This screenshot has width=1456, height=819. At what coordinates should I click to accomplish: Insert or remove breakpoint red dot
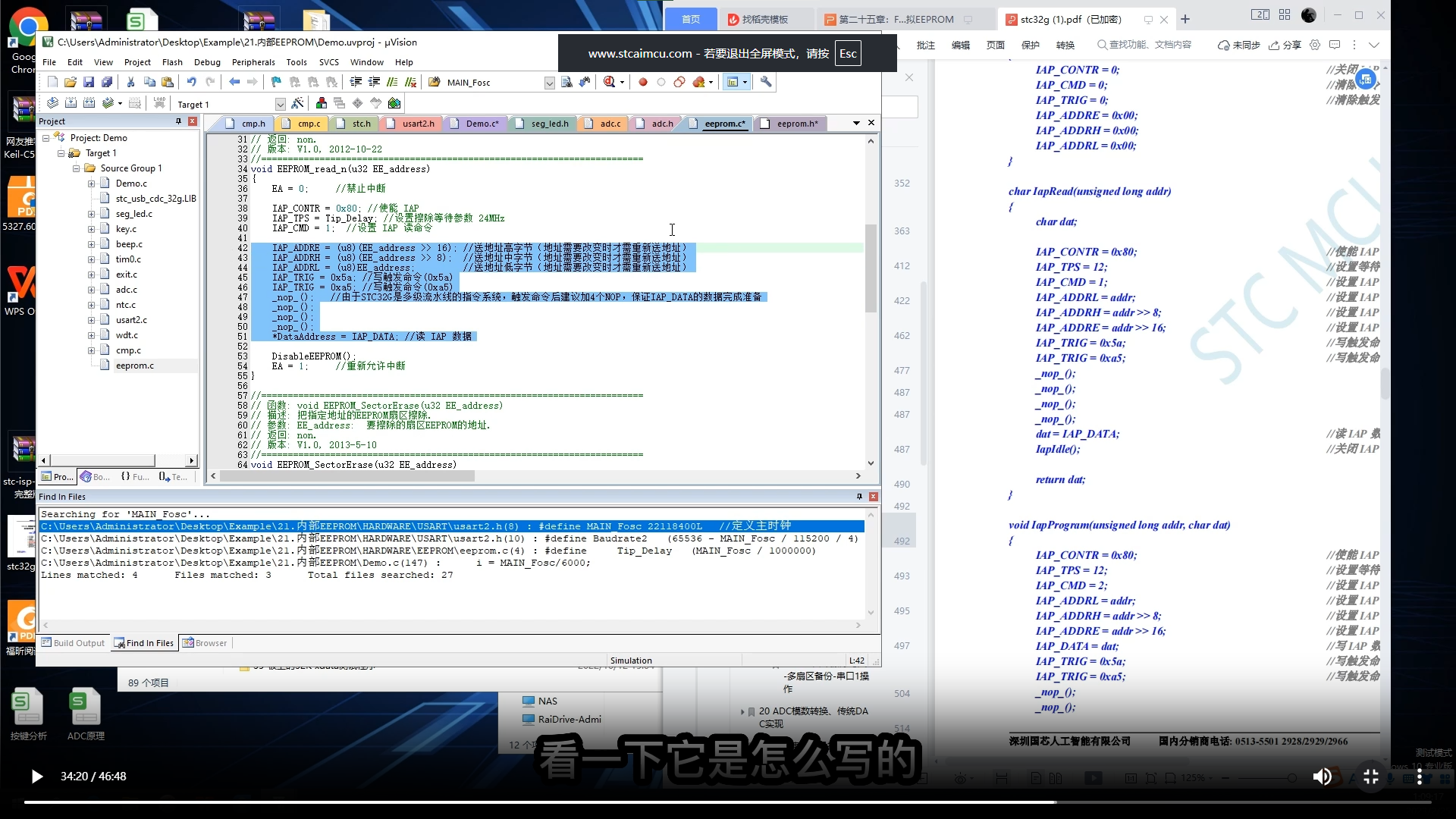[x=643, y=82]
